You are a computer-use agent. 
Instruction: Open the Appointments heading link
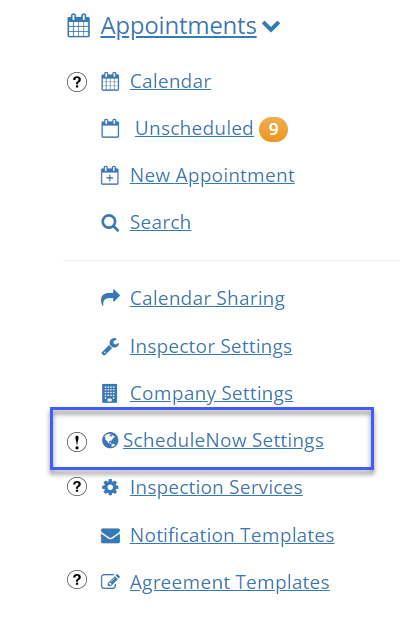pyautogui.click(x=179, y=26)
